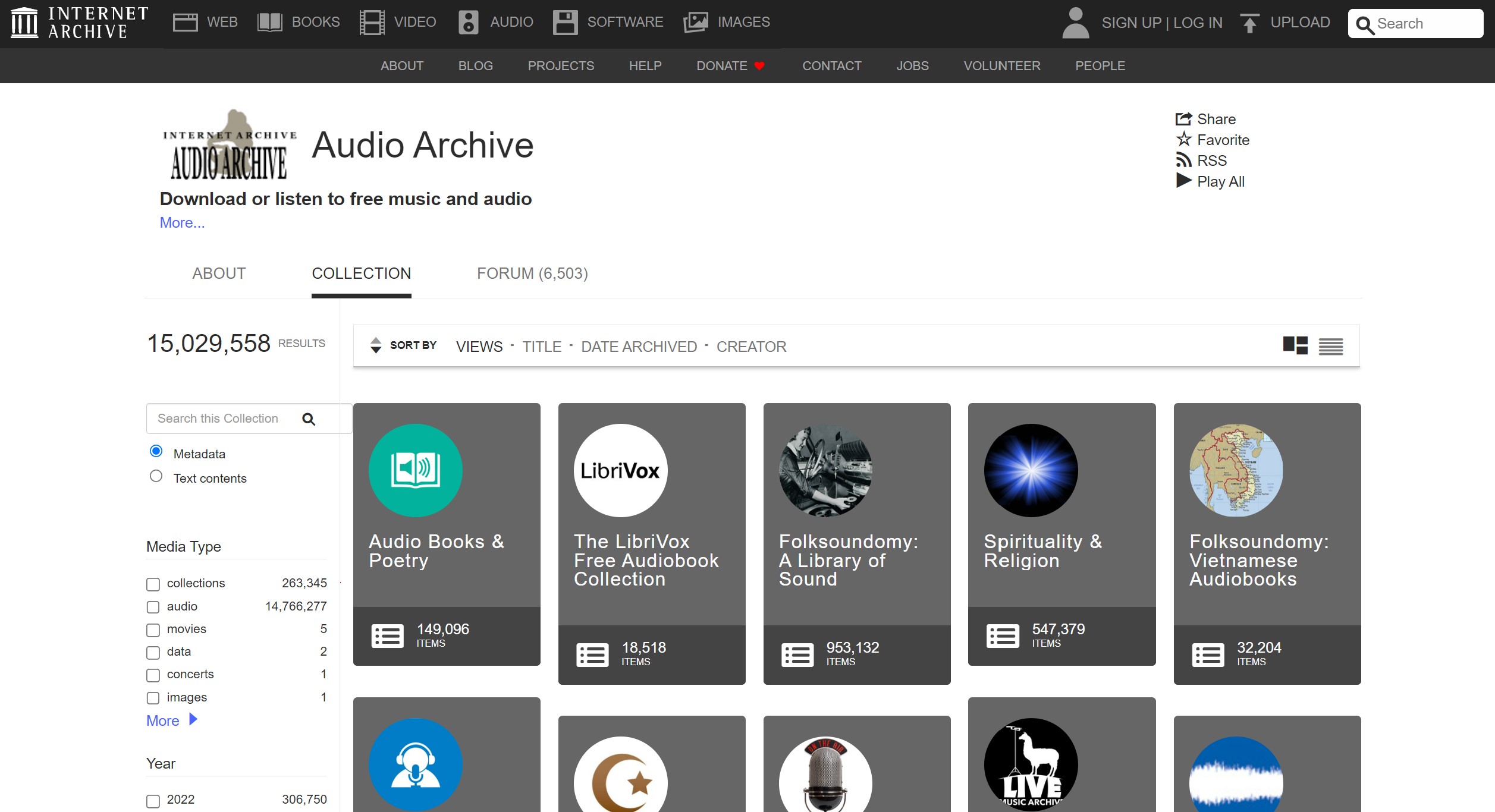Click the Upload arrow icon

click(x=1249, y=23)
